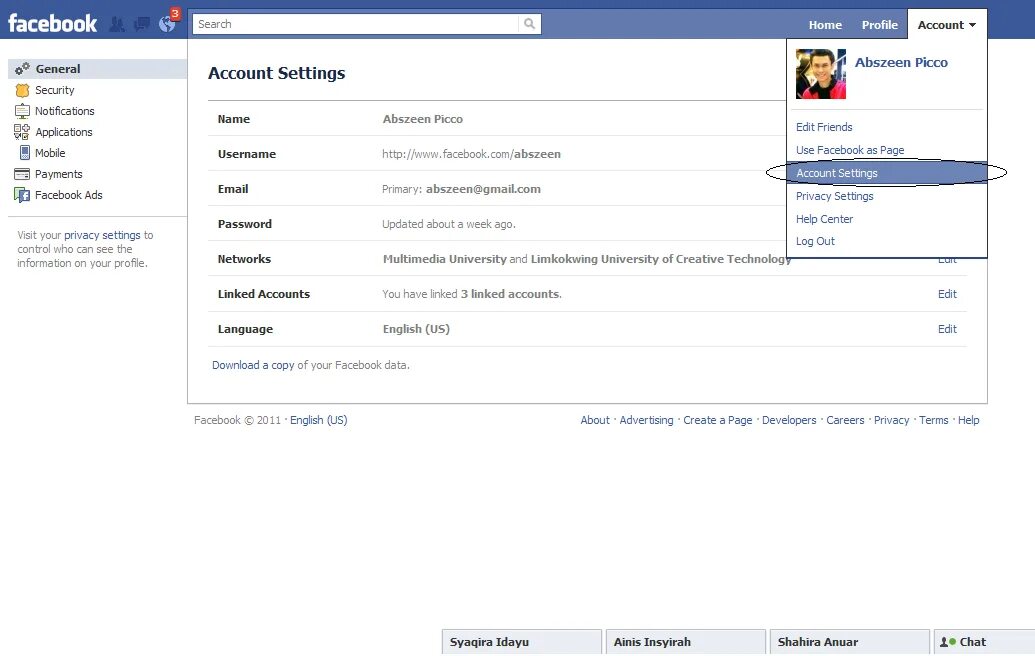Screen dimensions: 1035x656
Task: Click the Payments card icon
Action: pyautogui.click(x=22, y=174)
